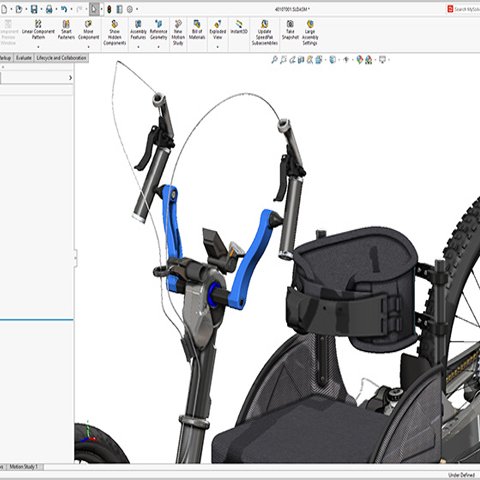
Task: Open Edit Appearance tool
Action: point(359,60)
